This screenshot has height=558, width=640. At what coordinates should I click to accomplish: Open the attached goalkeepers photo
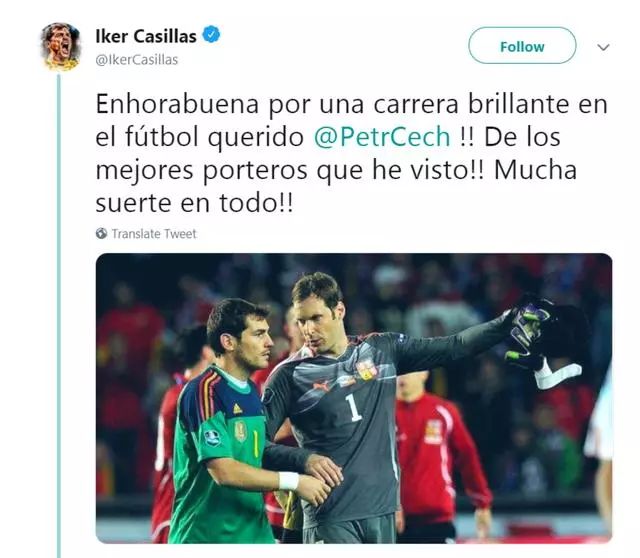pos(354,398)
